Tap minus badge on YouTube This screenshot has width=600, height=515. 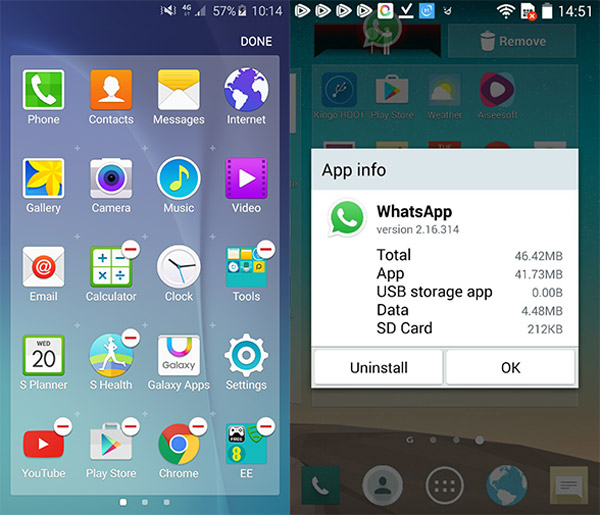click(x=63, y=426)
